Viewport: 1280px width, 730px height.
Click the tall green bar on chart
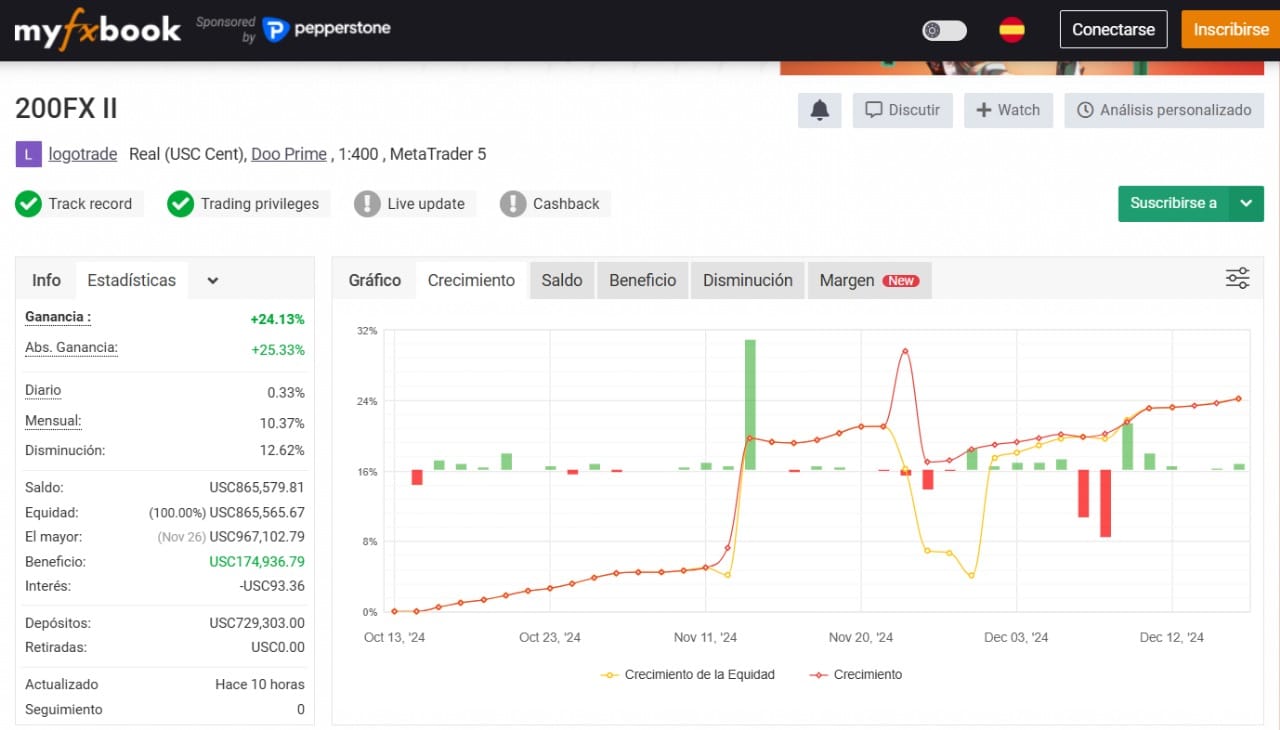pos(750,404)
